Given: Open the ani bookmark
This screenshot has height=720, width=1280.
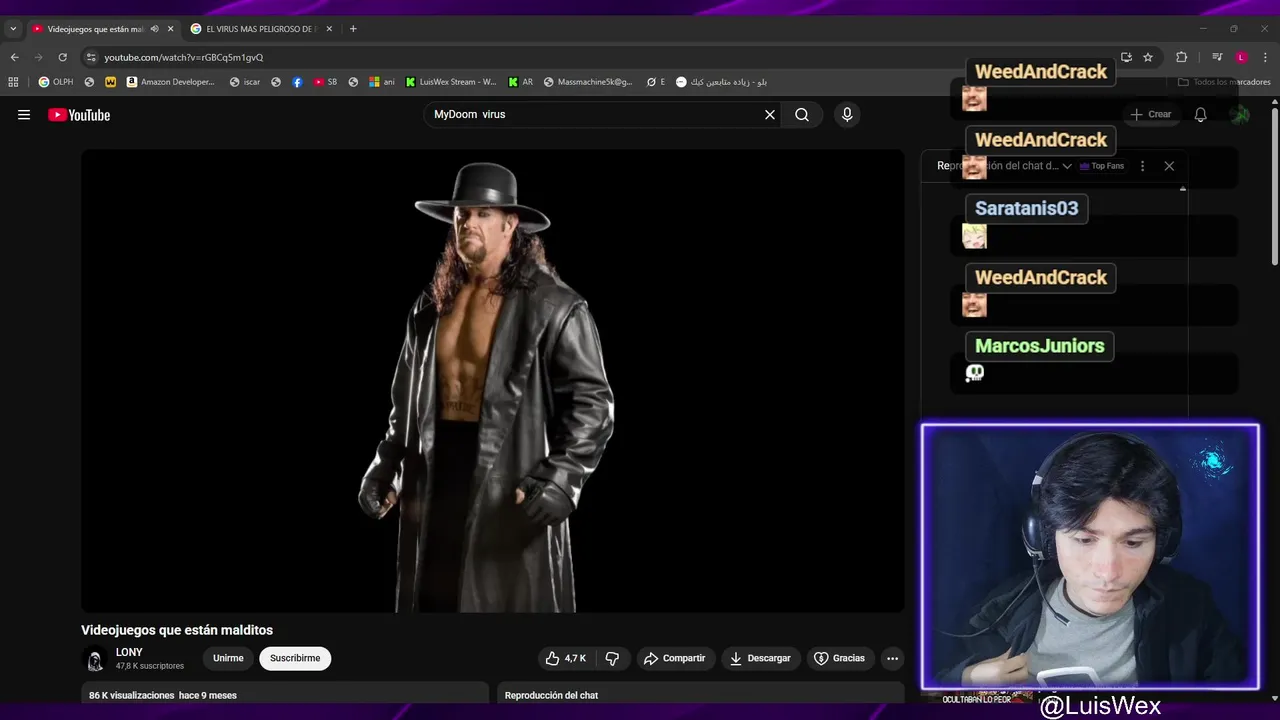Looking at the screenshot, I should (382, 82).
